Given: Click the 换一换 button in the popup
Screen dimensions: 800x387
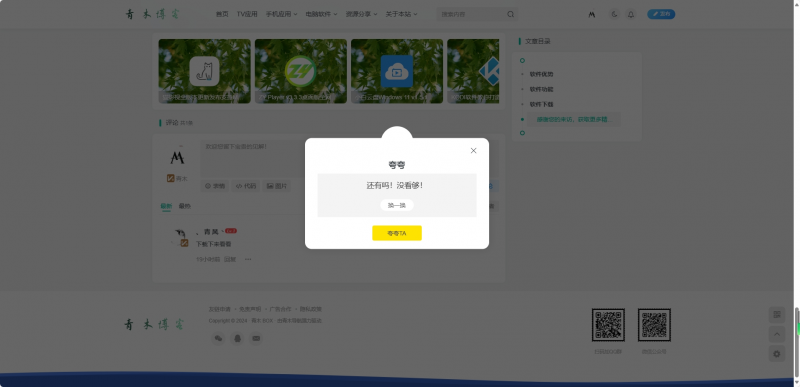Looking at the screenshot, I should [x=397, y=205].
